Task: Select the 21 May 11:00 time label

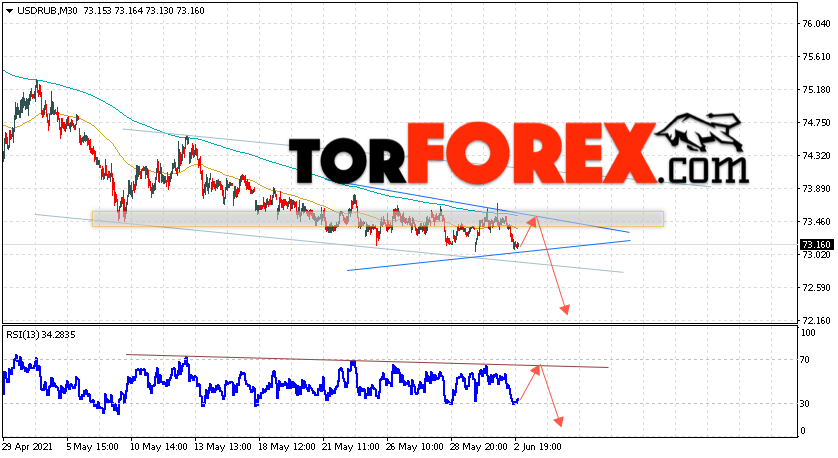Action: point(351,446)
